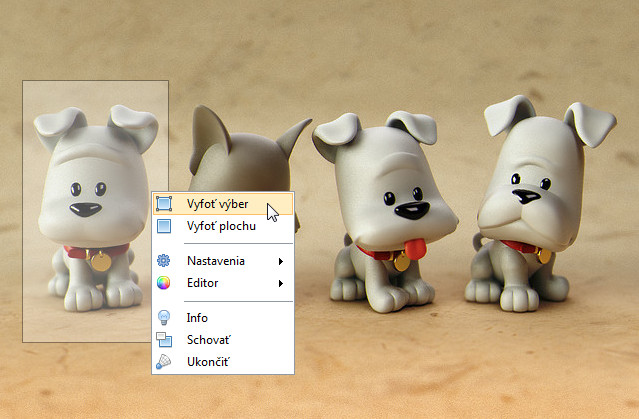Click the blue gear icon beside Nastavenia

[x=163, y=260]
